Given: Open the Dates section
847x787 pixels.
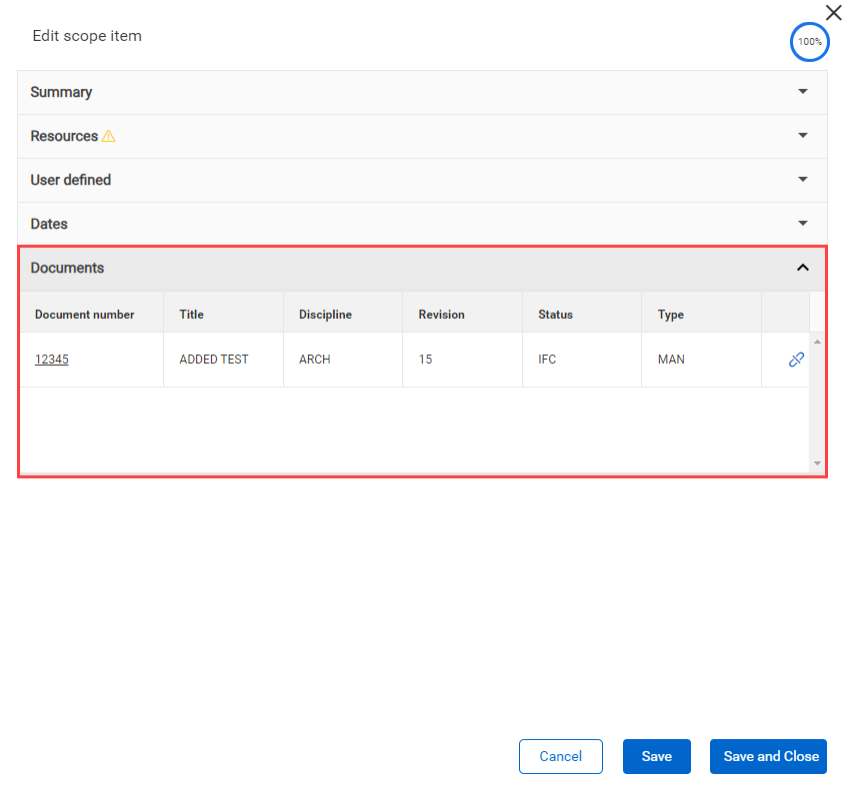Looking at the screenshot, I should tap(802, 224).
